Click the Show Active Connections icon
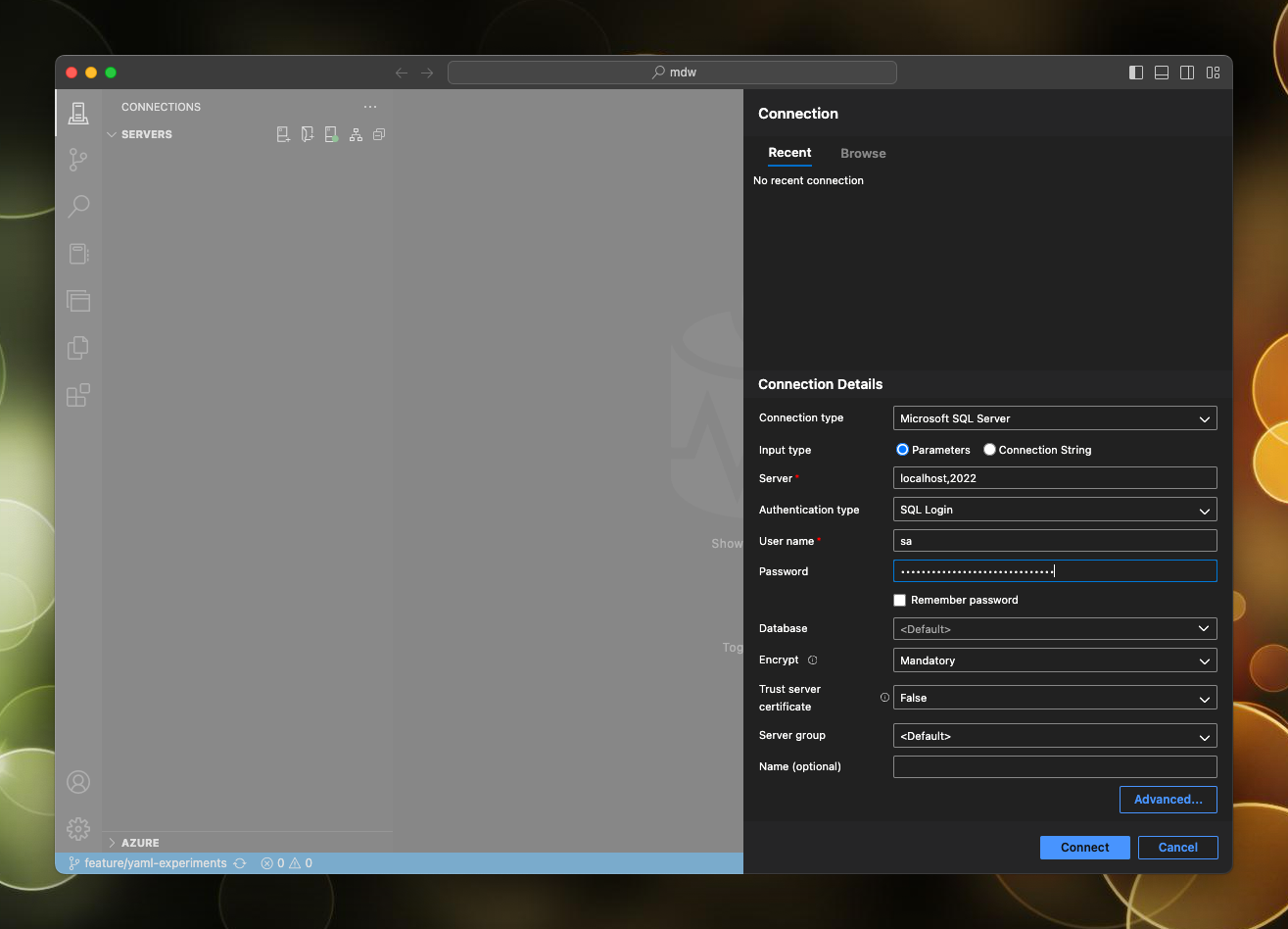Image resolution: width=1288 pixels, height=929 pixels. click(x=332, y=134)
